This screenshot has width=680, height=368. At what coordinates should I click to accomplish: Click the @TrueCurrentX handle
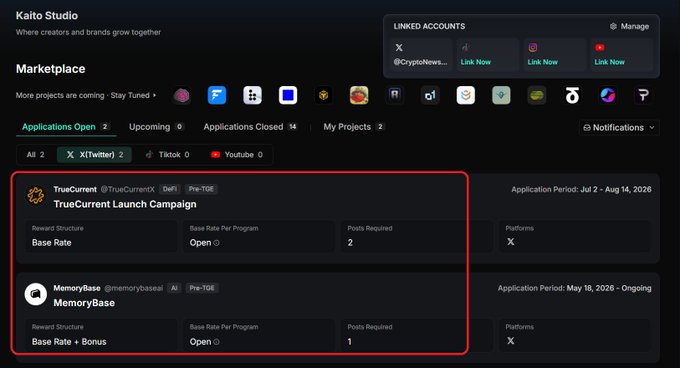pyautogui.click(x=128, y=189)
